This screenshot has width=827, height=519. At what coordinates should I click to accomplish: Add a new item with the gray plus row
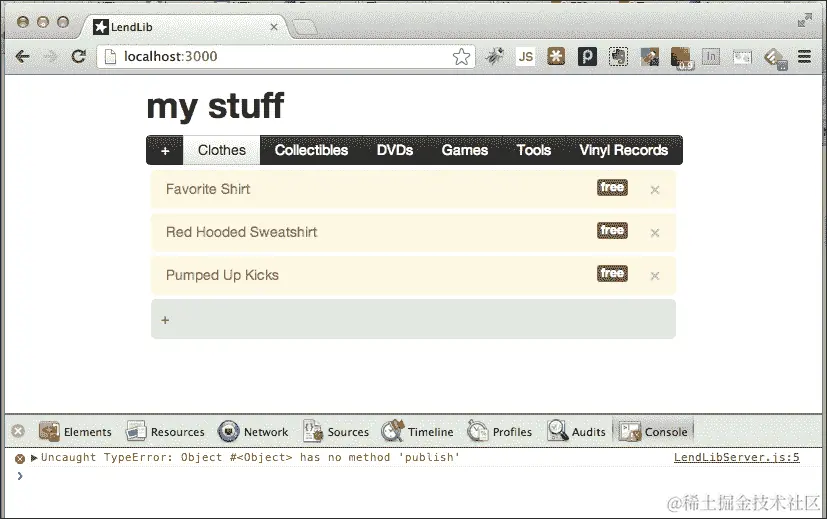(x=413, y=319)
